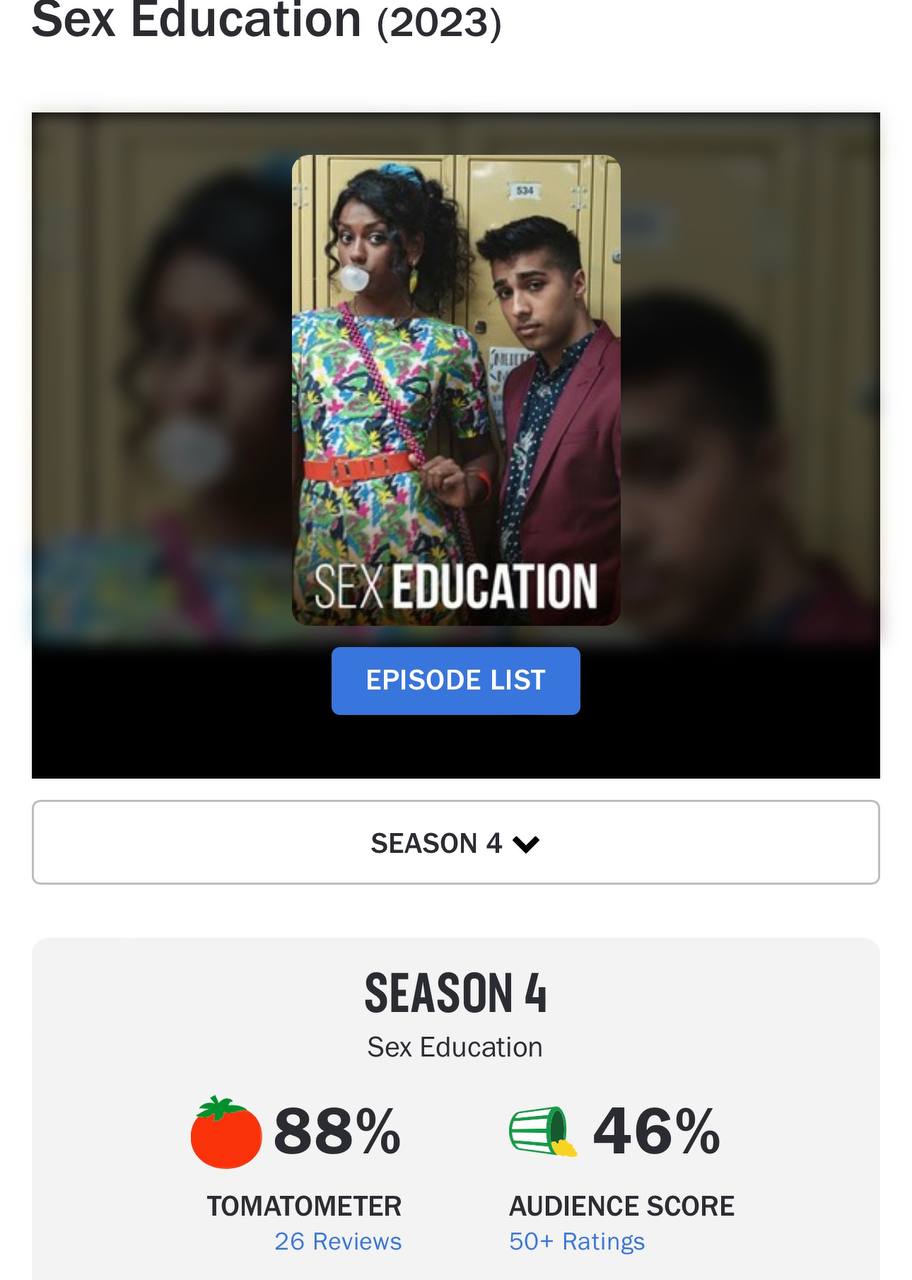Click the 46% audience score value
This screenshot has height=1280, width=912.
656,1132
